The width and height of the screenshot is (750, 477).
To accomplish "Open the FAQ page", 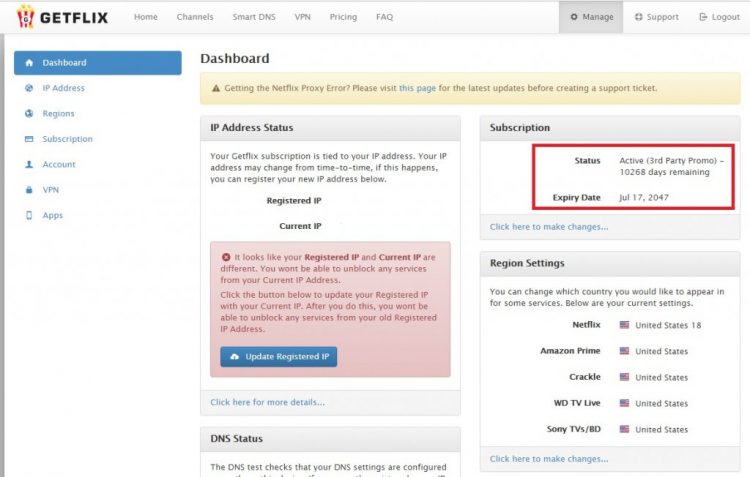I will click(385, 17).
